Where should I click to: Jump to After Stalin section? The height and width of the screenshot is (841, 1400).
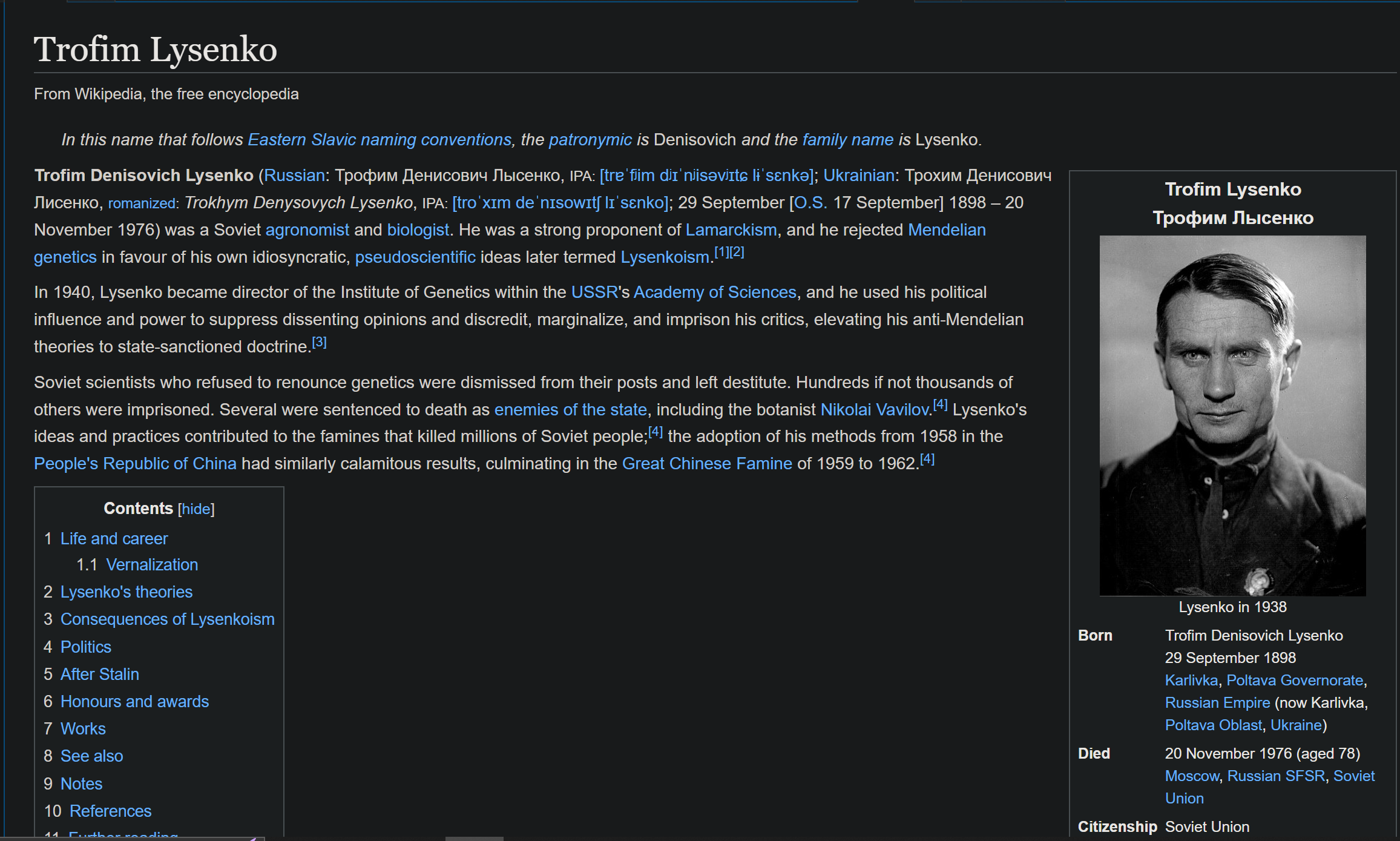point(100,674)
